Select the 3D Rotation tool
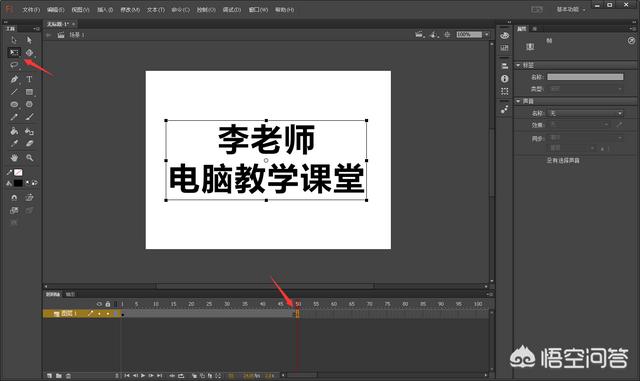Viewport: 640px width, 381px height. pos(29,52)
